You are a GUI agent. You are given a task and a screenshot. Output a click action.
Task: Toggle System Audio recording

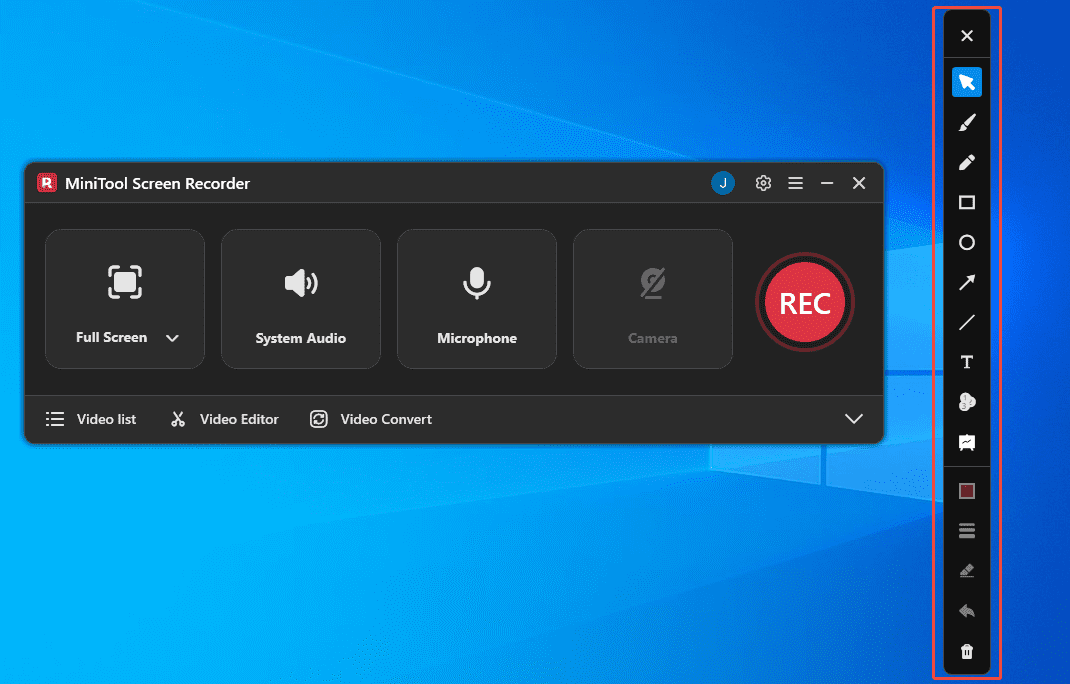[x=300, y=298]
